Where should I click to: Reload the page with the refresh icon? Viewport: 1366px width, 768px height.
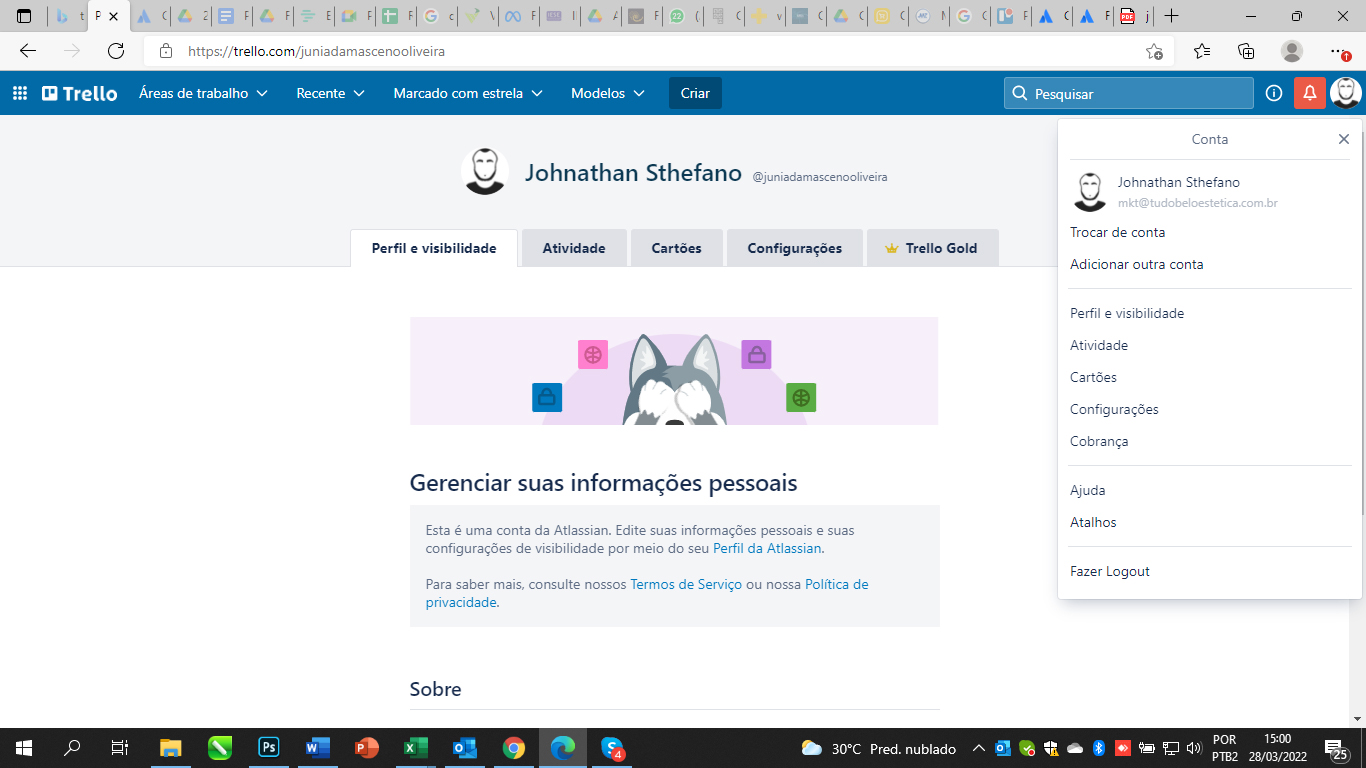(x=116, y=51)
